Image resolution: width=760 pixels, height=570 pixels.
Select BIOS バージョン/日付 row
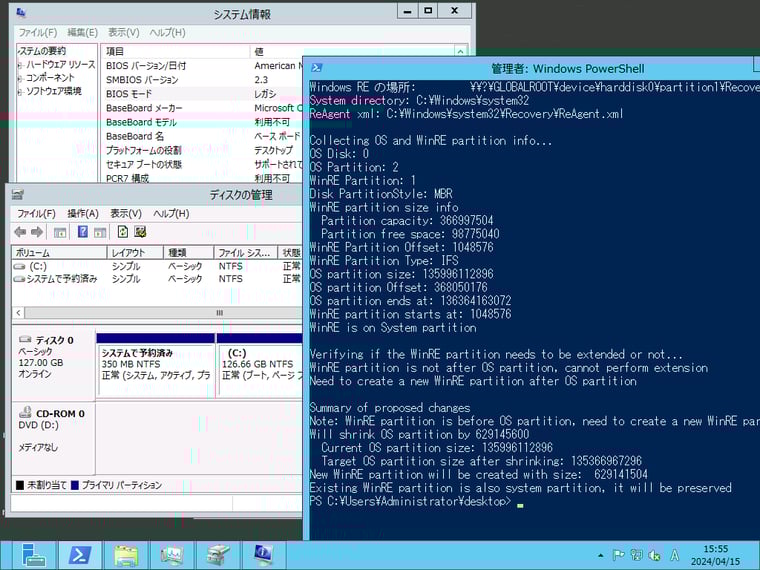pyautogui.click(x=202, y=65)
